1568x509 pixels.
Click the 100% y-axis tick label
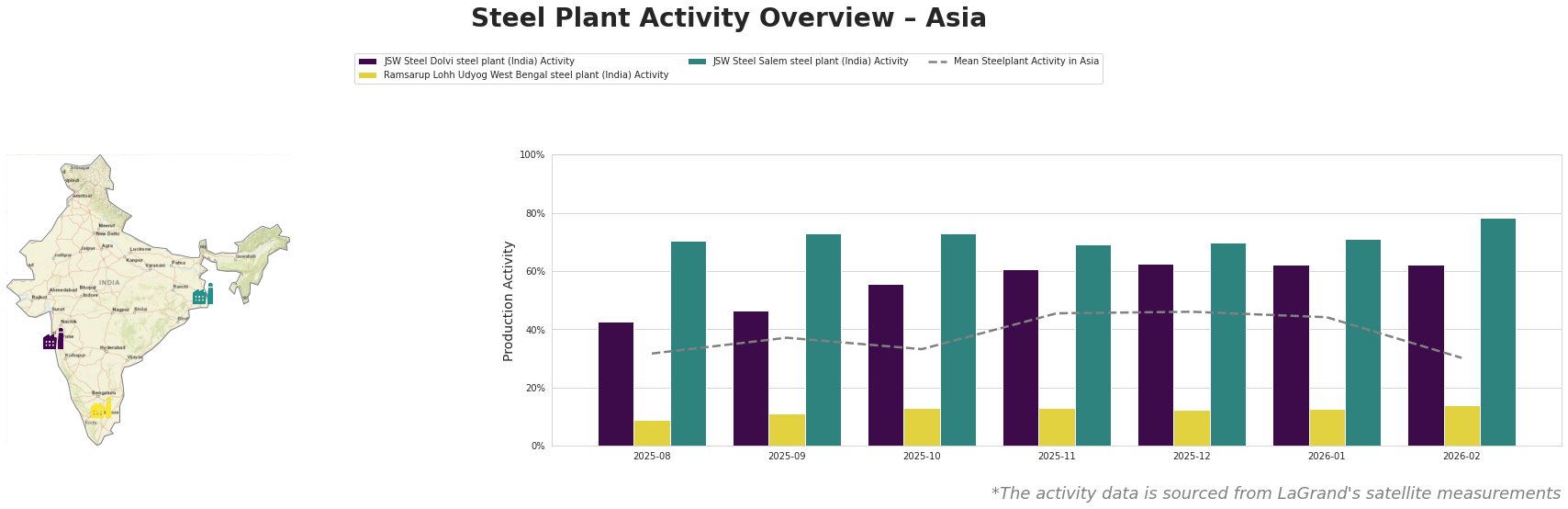(x=532, y=155)
